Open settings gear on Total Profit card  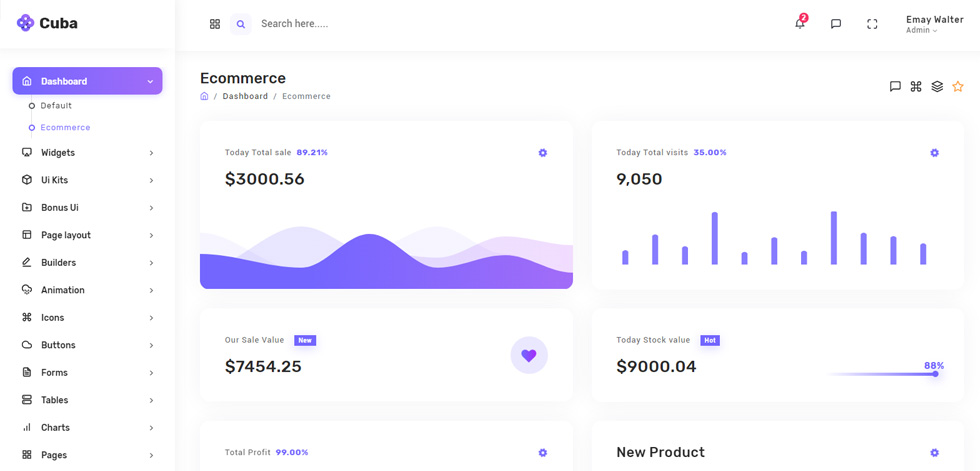542,452
